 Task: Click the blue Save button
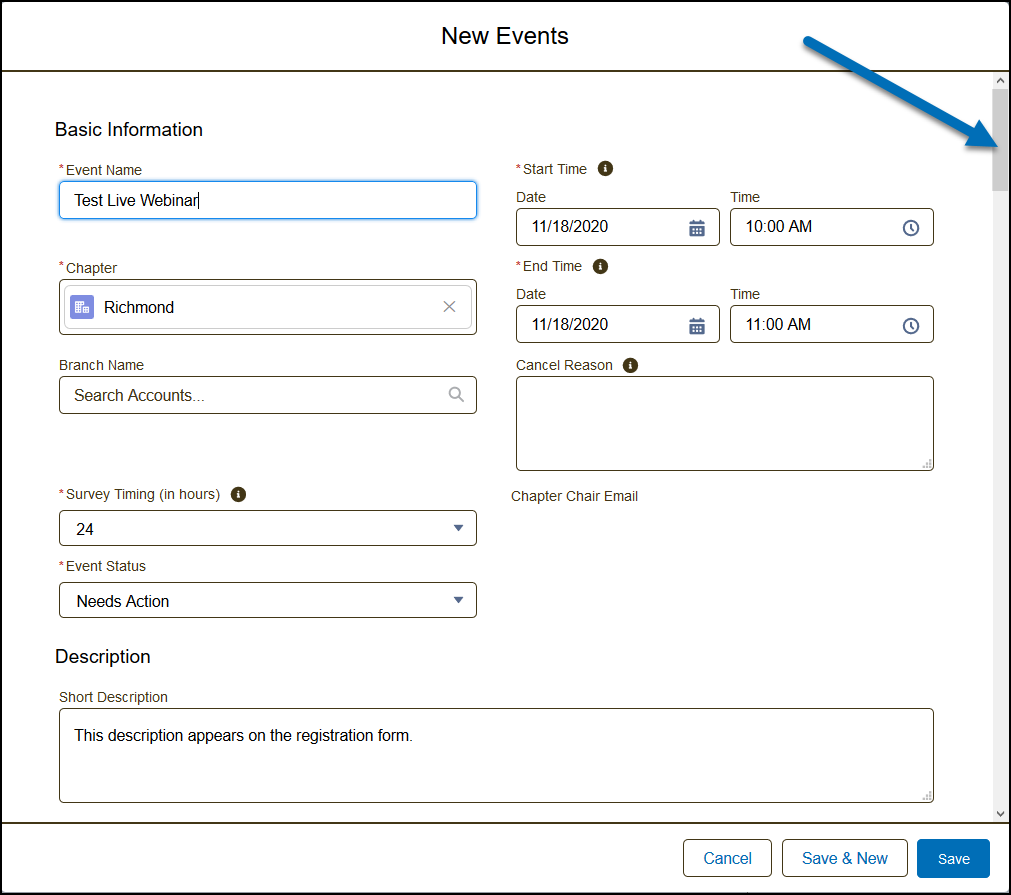click(953, 858)
